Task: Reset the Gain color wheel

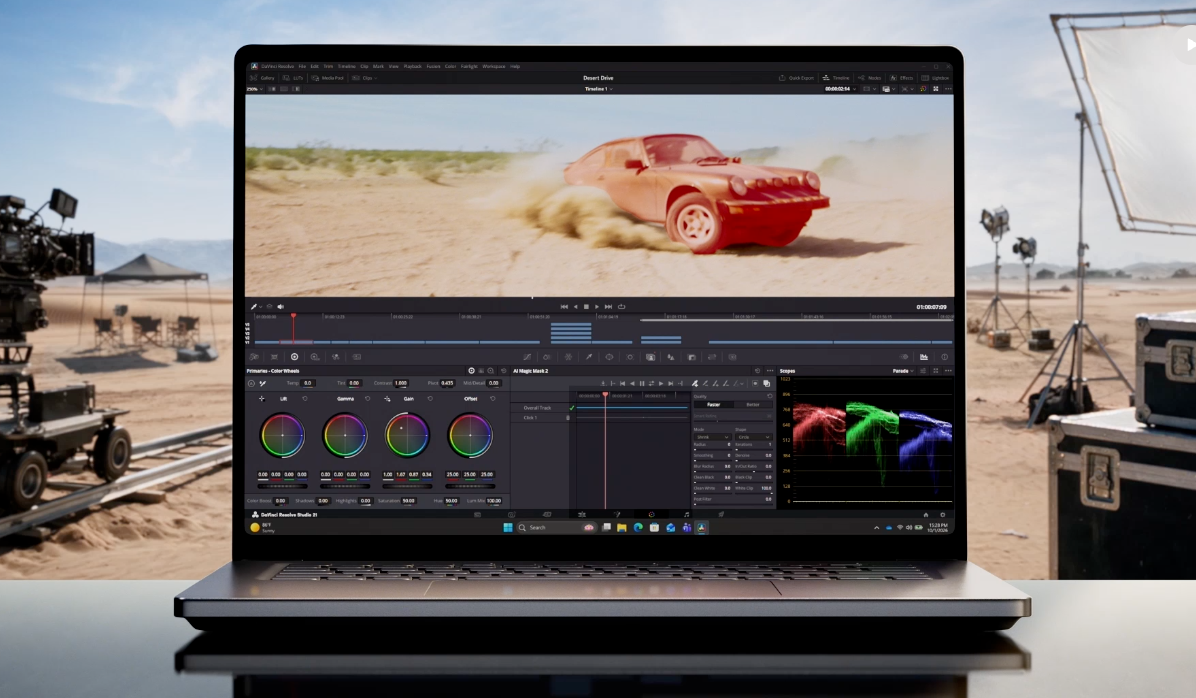Action: click(x=430, y=399)
